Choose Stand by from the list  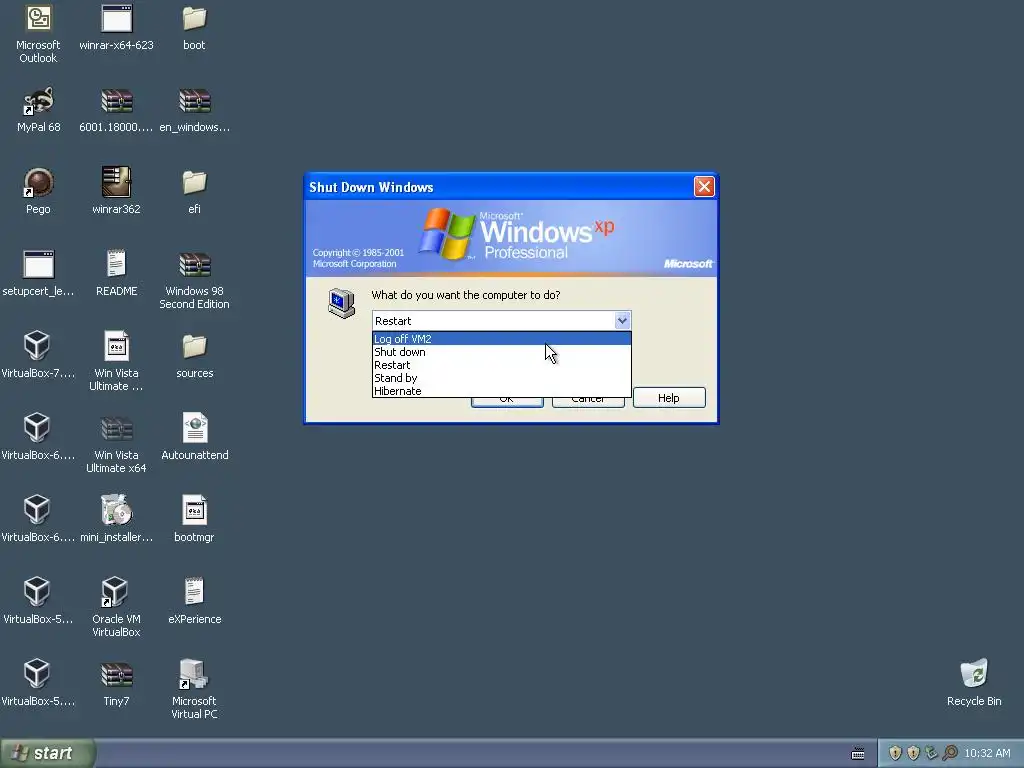click(x=502, y=378)
